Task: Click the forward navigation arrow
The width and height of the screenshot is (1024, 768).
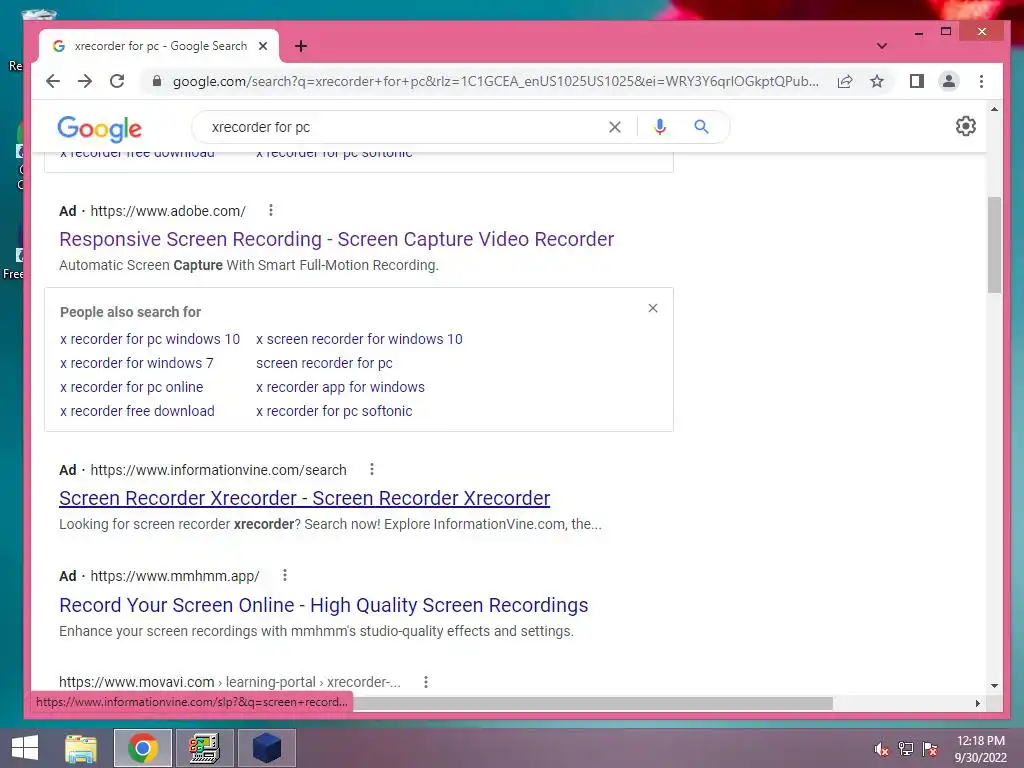Action: pyautogui.click(x=85, y=81)
